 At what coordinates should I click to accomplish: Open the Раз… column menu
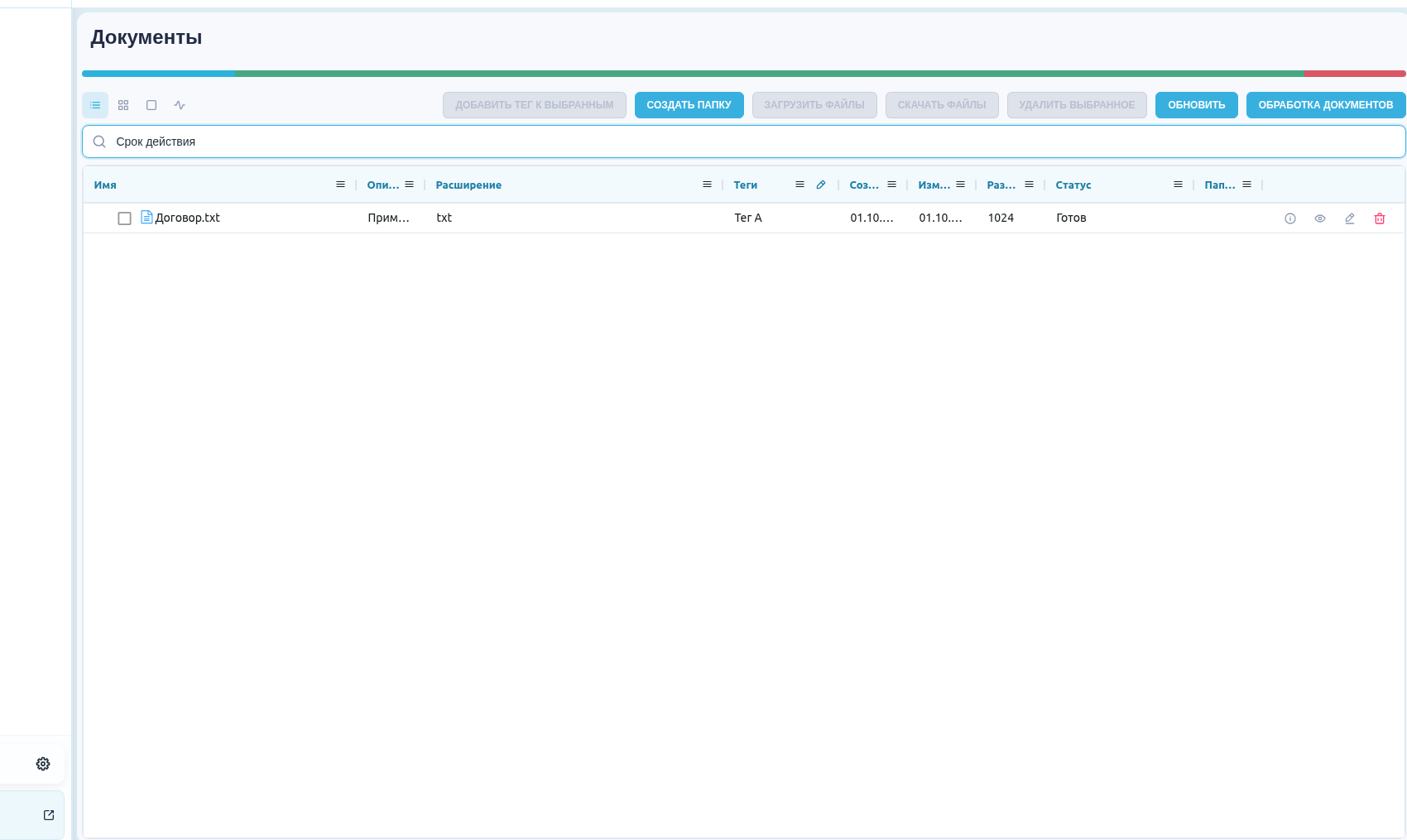[1029, 185]
